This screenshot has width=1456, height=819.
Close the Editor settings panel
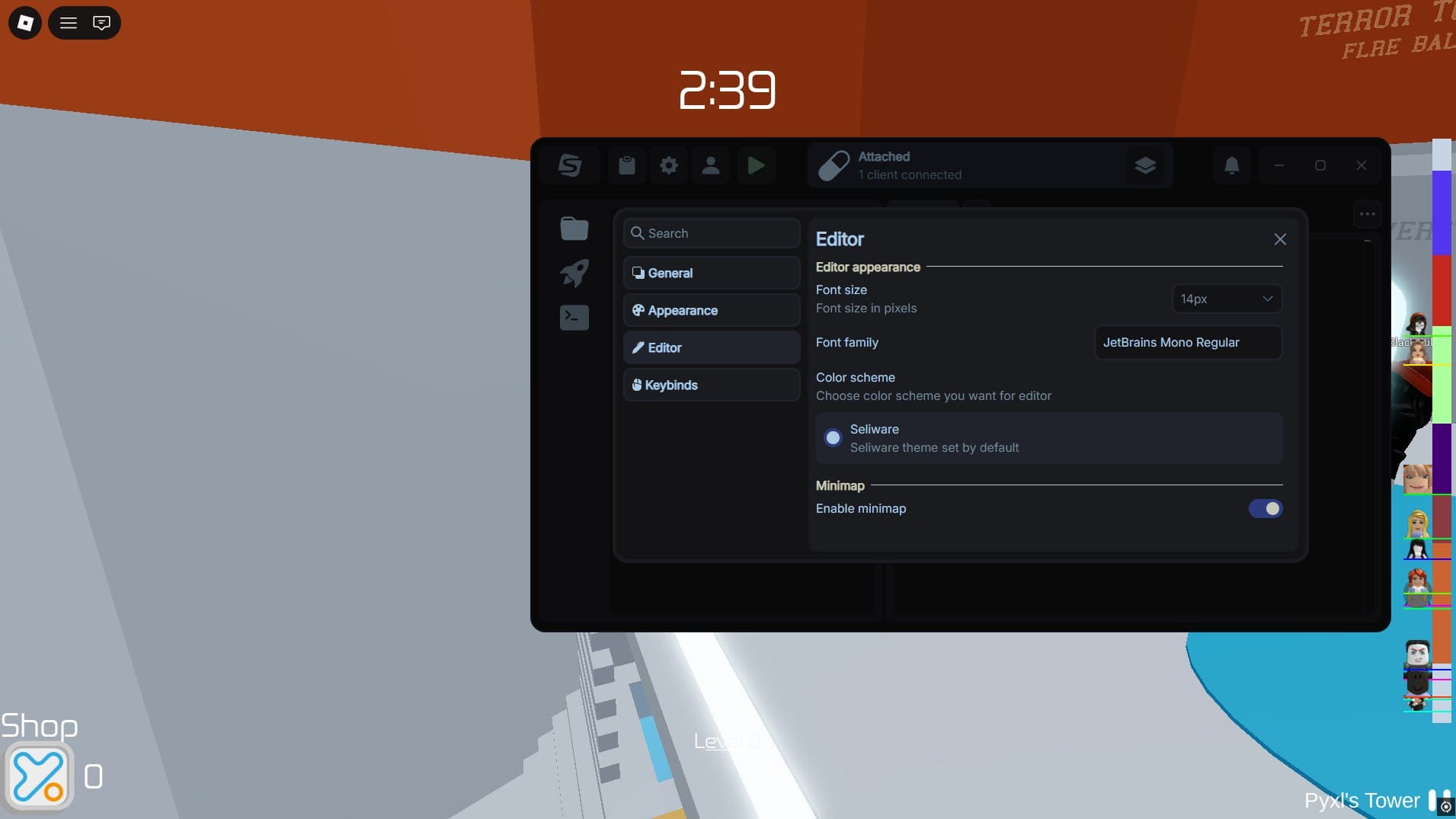pos(1280,239)
